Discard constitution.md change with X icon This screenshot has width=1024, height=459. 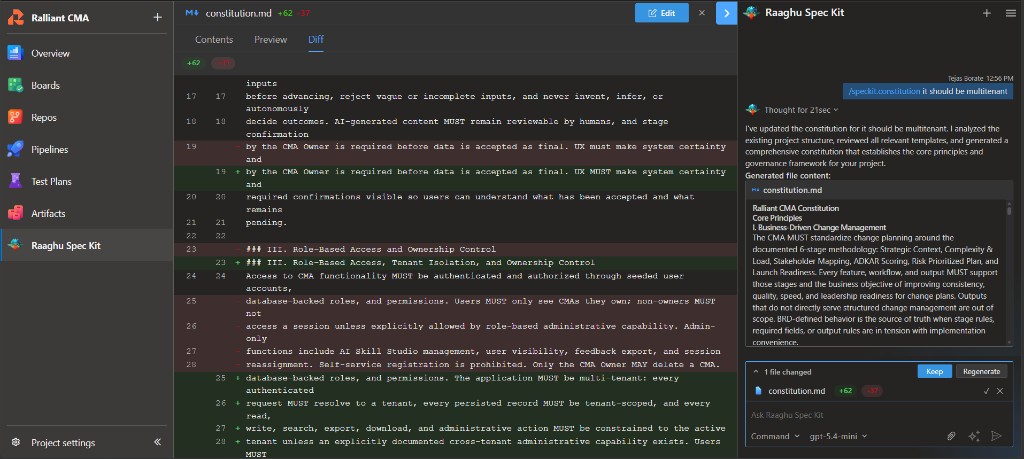(x=1000, y=391)
